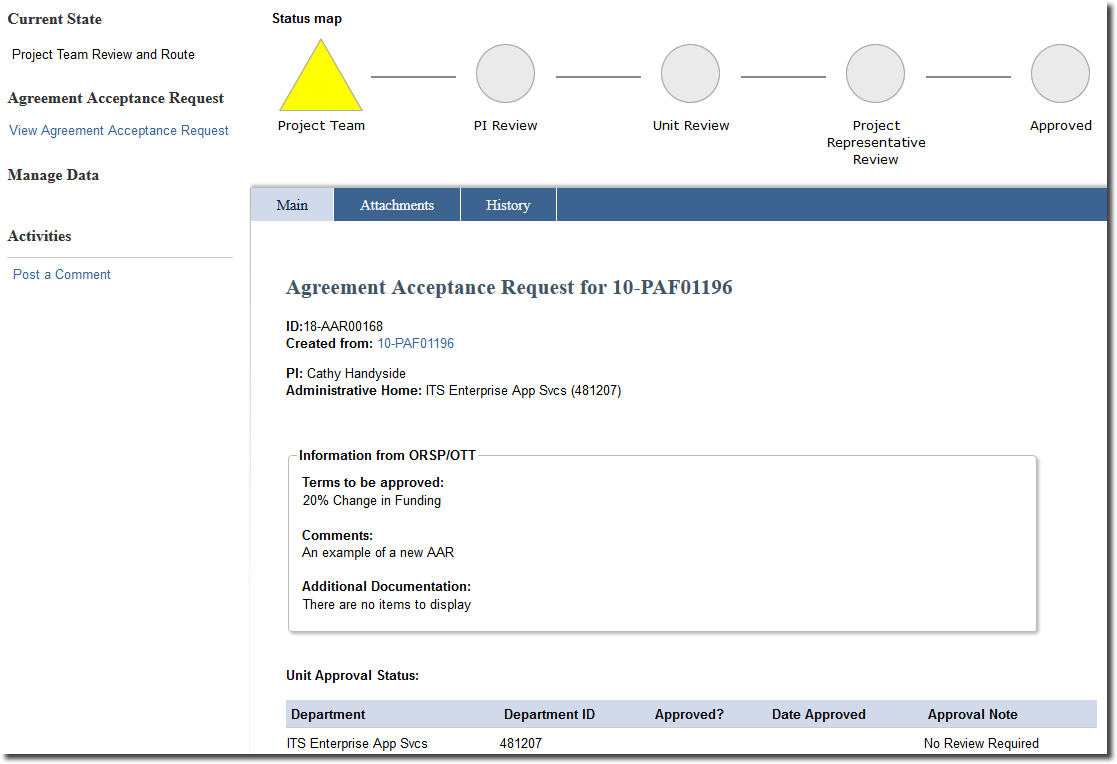Click the Status map label
This screenshot has height=764, width=1117.
pyautogui.click(x=307, y=19)
